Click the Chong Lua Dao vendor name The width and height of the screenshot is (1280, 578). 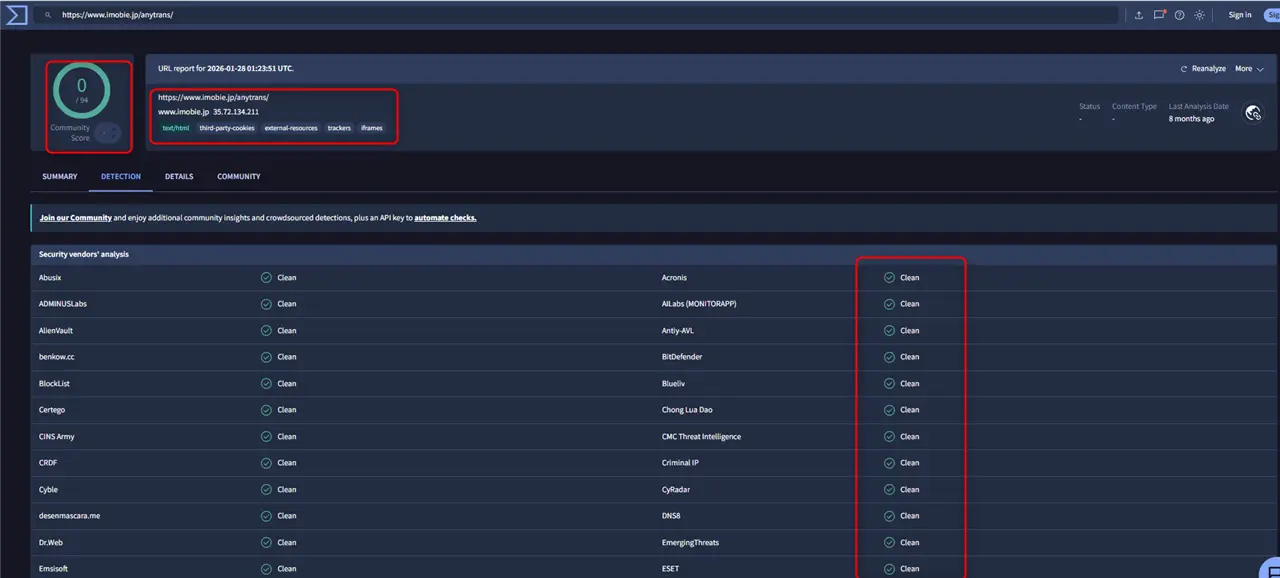click(x=687, y=410)
